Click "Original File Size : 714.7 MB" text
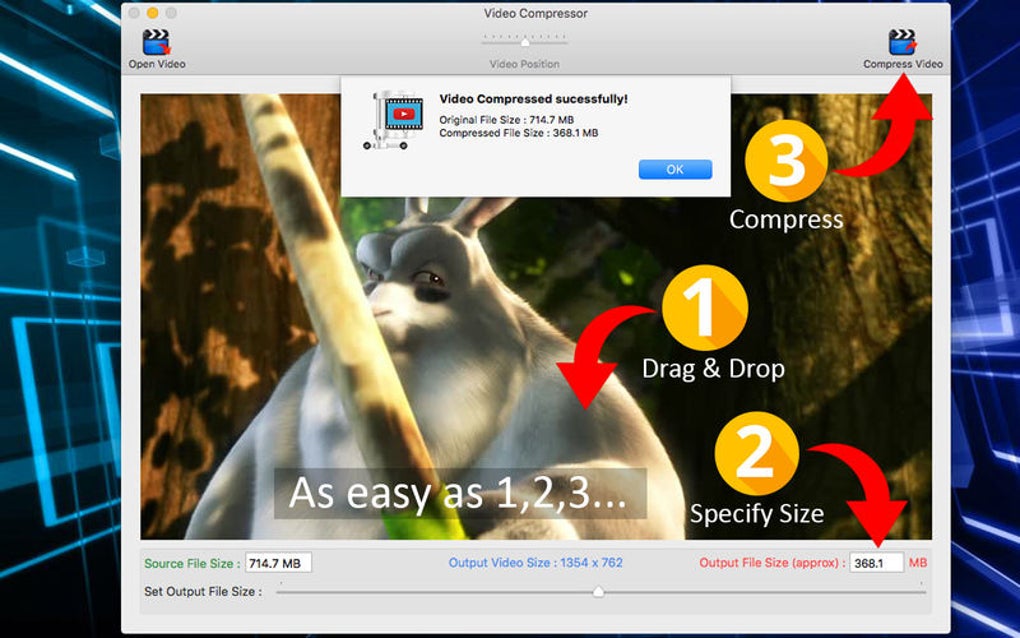This screenshot has width=1020, height=638. (506, 120)
